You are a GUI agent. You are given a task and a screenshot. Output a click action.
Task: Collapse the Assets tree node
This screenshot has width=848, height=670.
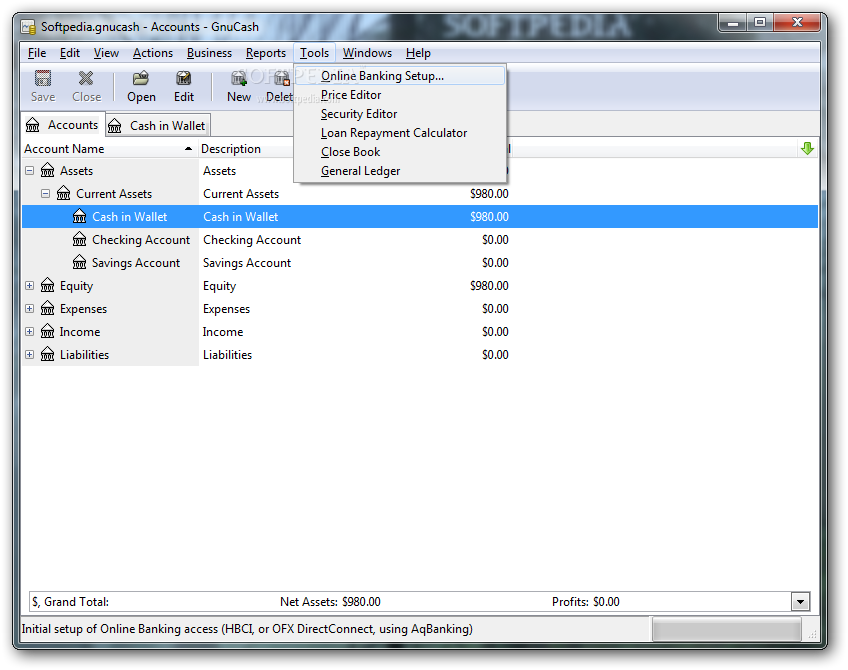(30, 171)
